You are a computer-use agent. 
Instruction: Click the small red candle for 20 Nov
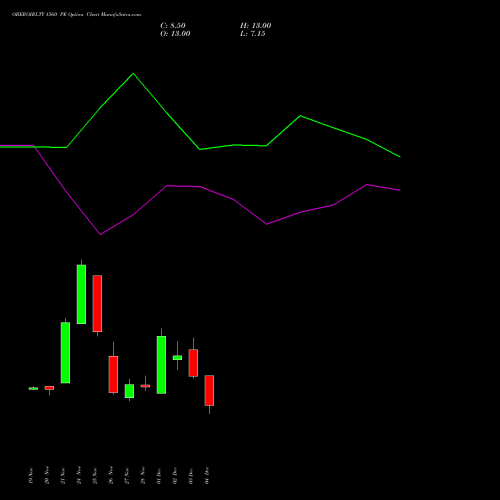tap(49, 388)
